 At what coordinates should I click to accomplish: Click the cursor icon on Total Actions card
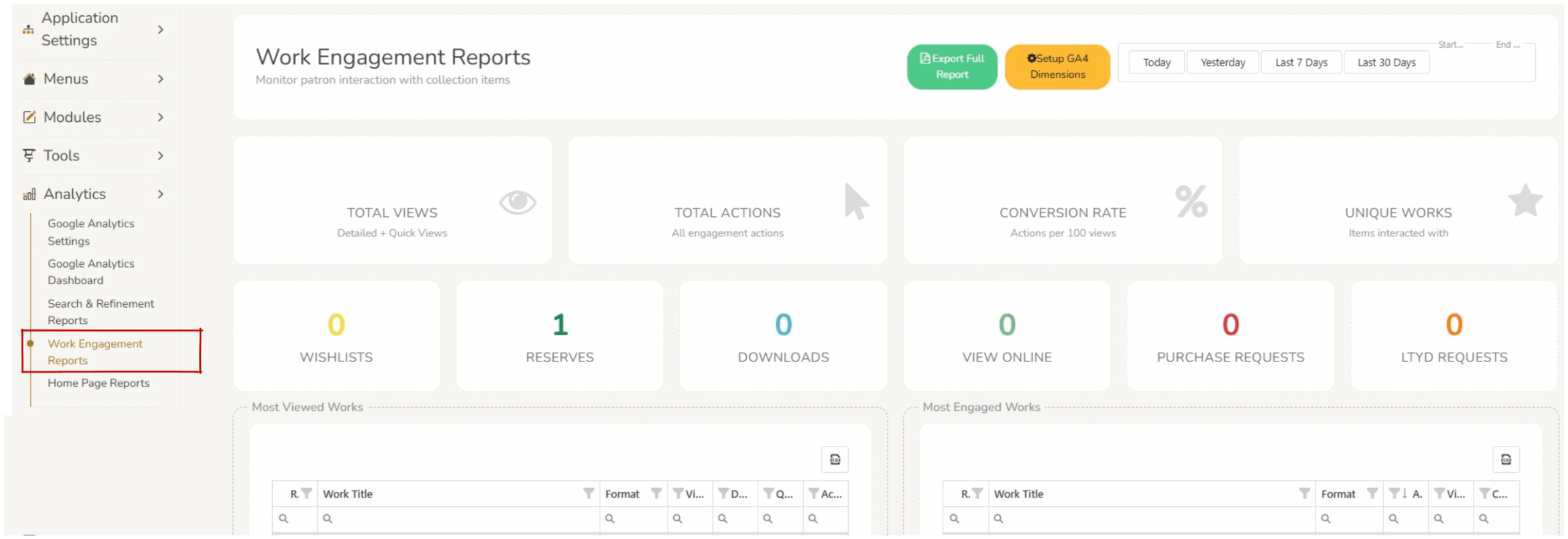[x=856, y=202]
